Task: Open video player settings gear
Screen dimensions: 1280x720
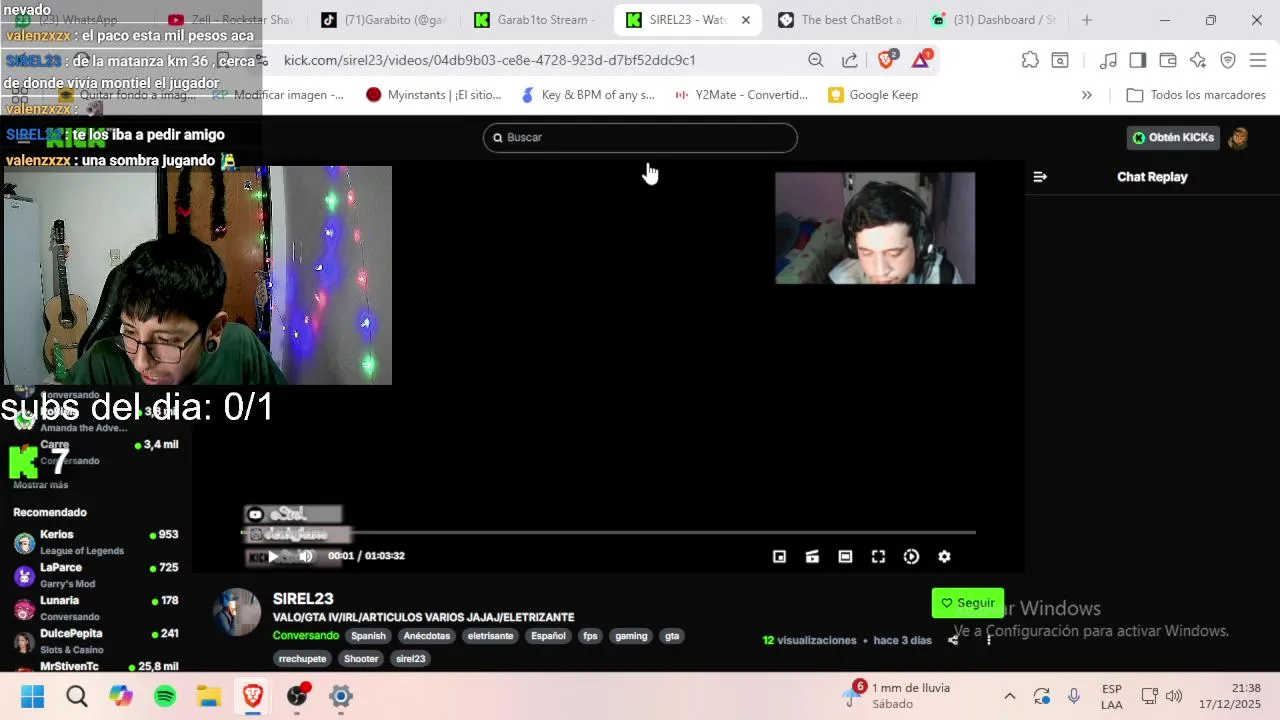Action: (x=944, y=557)
